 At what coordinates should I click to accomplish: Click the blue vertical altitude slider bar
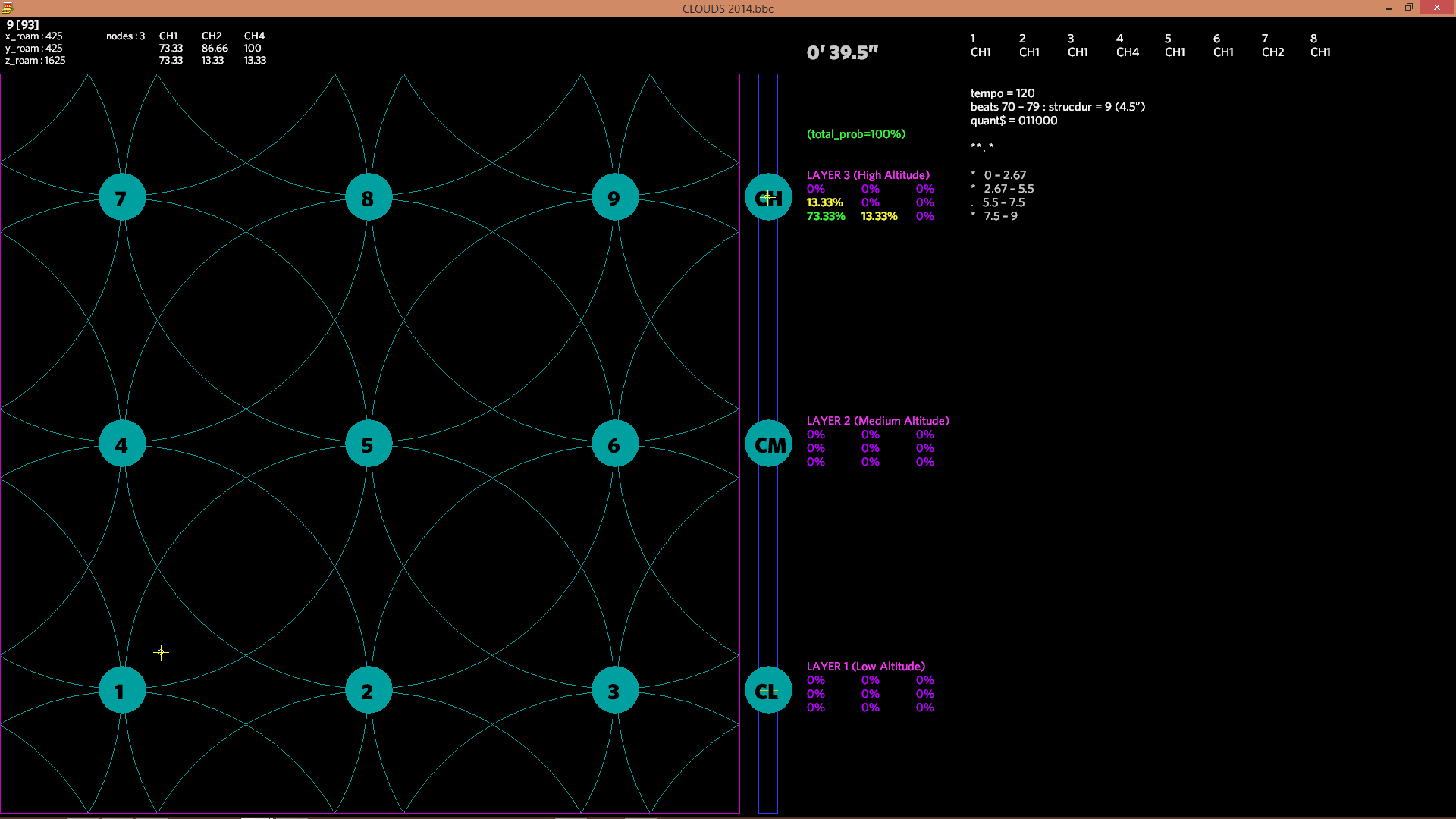[768, 444]
